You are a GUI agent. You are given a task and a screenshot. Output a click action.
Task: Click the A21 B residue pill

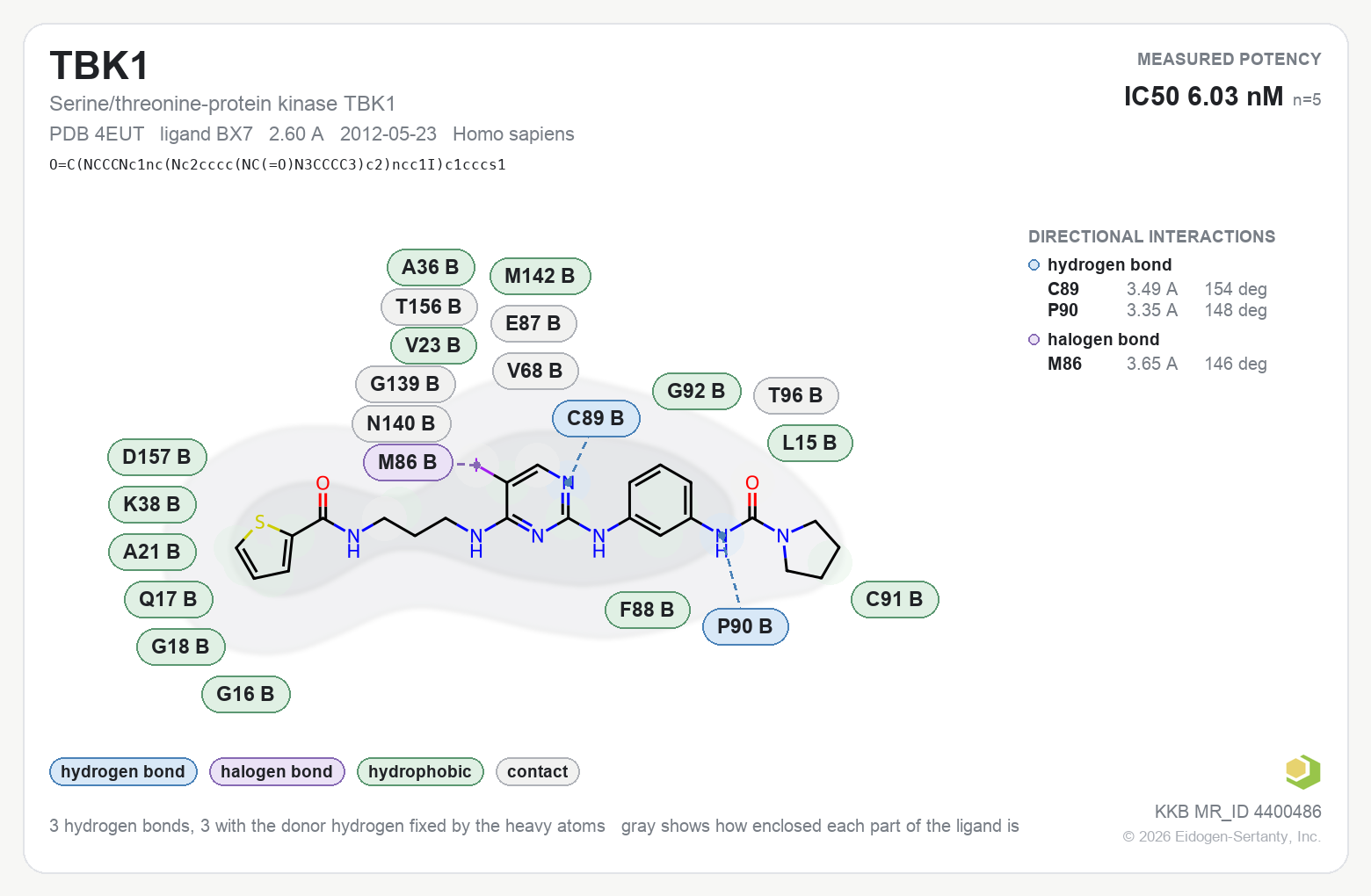point(152,552)
